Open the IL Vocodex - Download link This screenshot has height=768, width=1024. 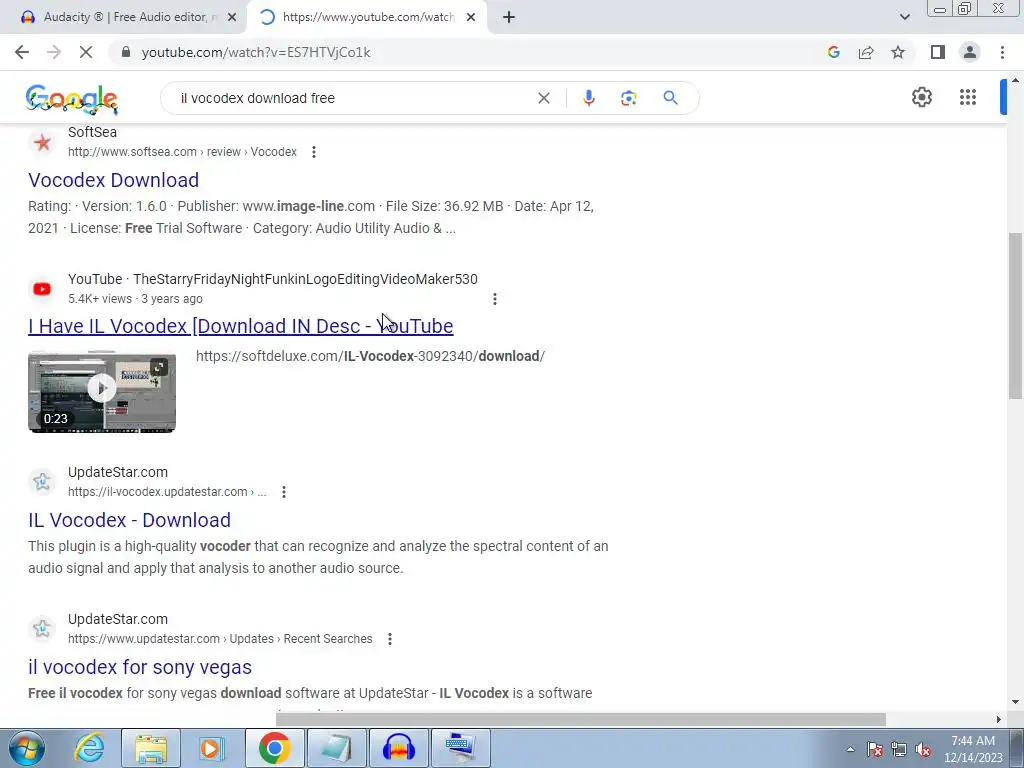coord(129,520)
